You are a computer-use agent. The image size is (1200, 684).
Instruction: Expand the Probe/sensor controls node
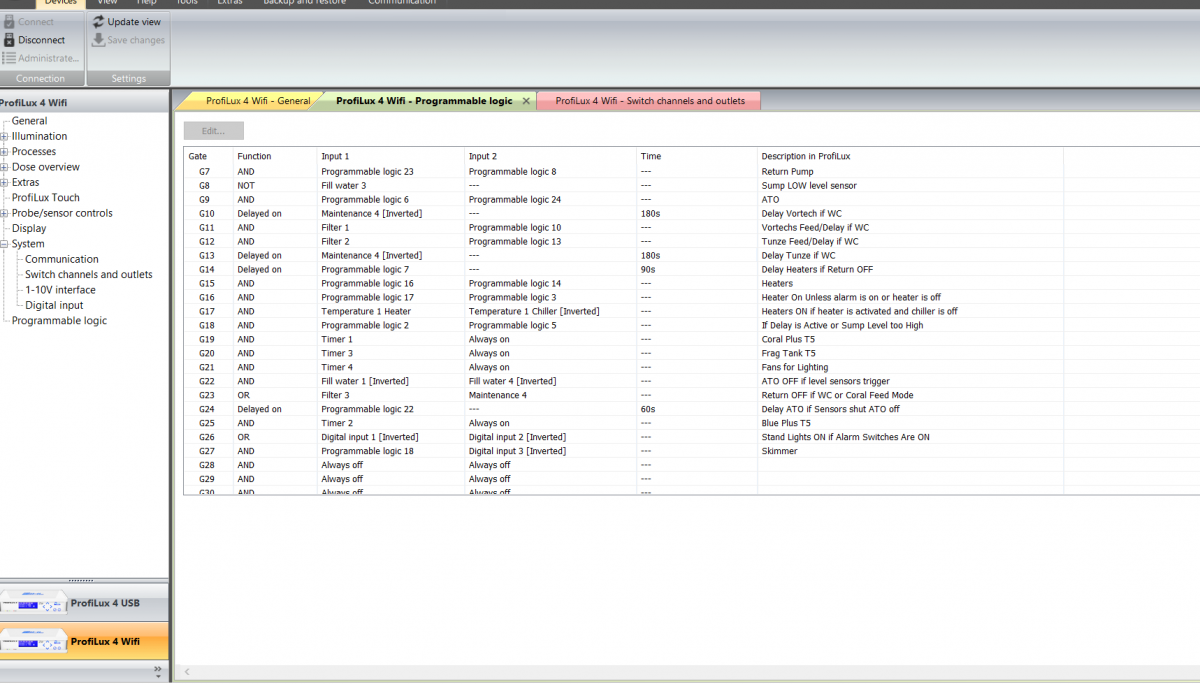coord(5,213)
